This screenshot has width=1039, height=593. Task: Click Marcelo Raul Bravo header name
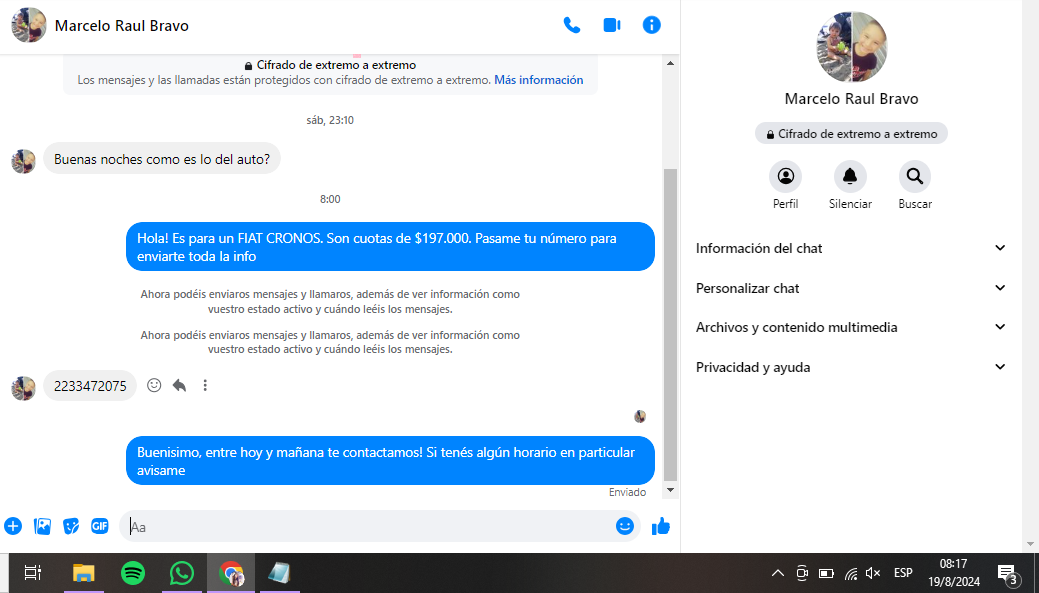121,25
